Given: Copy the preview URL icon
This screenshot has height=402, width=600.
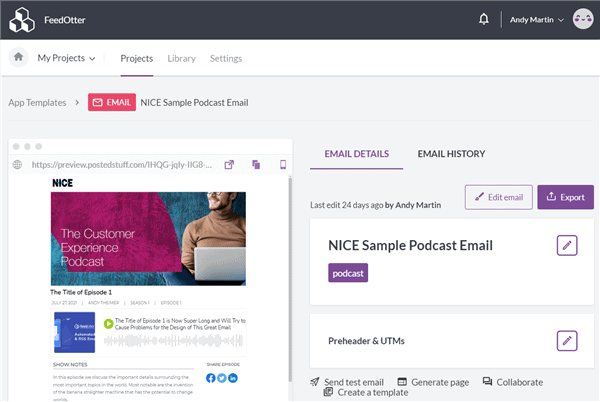Looking at the screenshot, I should click(256, 164).
